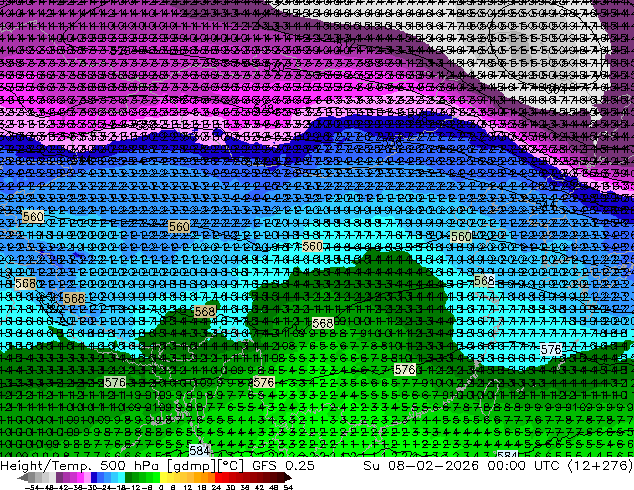Click the '00:00 UTC' time text
Image resolution: width=634 pixels, height=490 pixels.
(x=523, y=465)
